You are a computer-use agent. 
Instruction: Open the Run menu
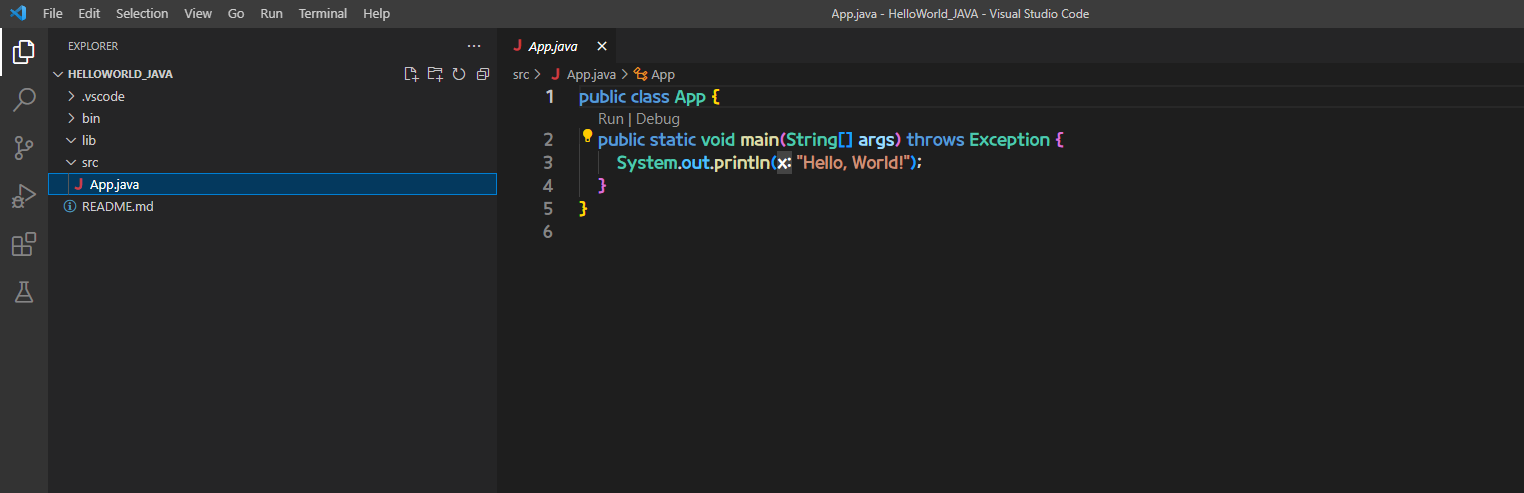pos(271,14)
